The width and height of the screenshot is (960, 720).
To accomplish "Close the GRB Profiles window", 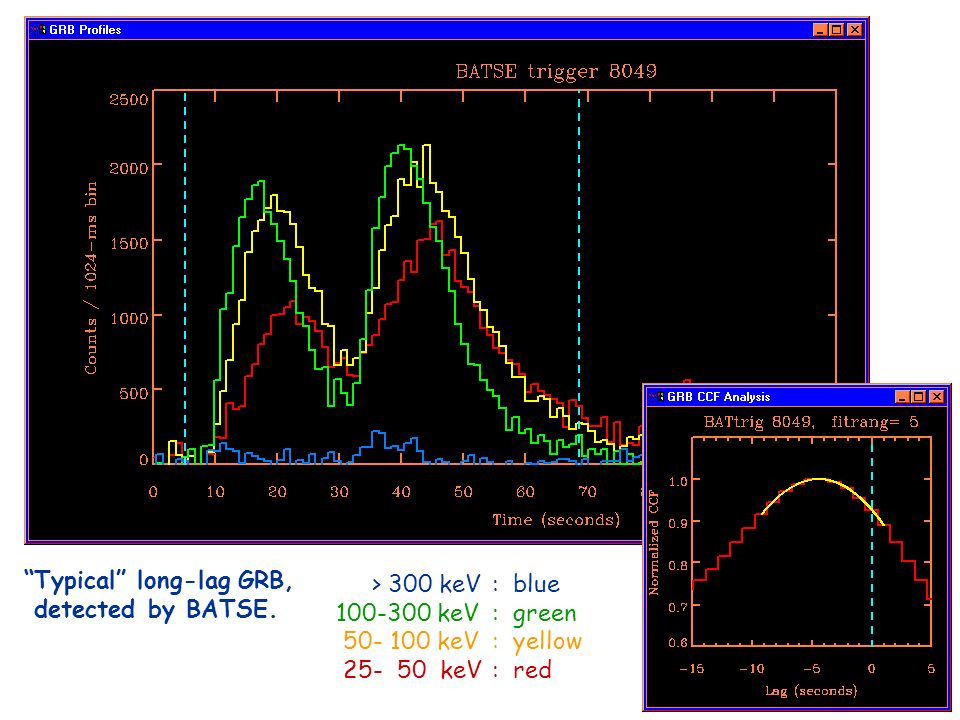I will coord(855,29).
